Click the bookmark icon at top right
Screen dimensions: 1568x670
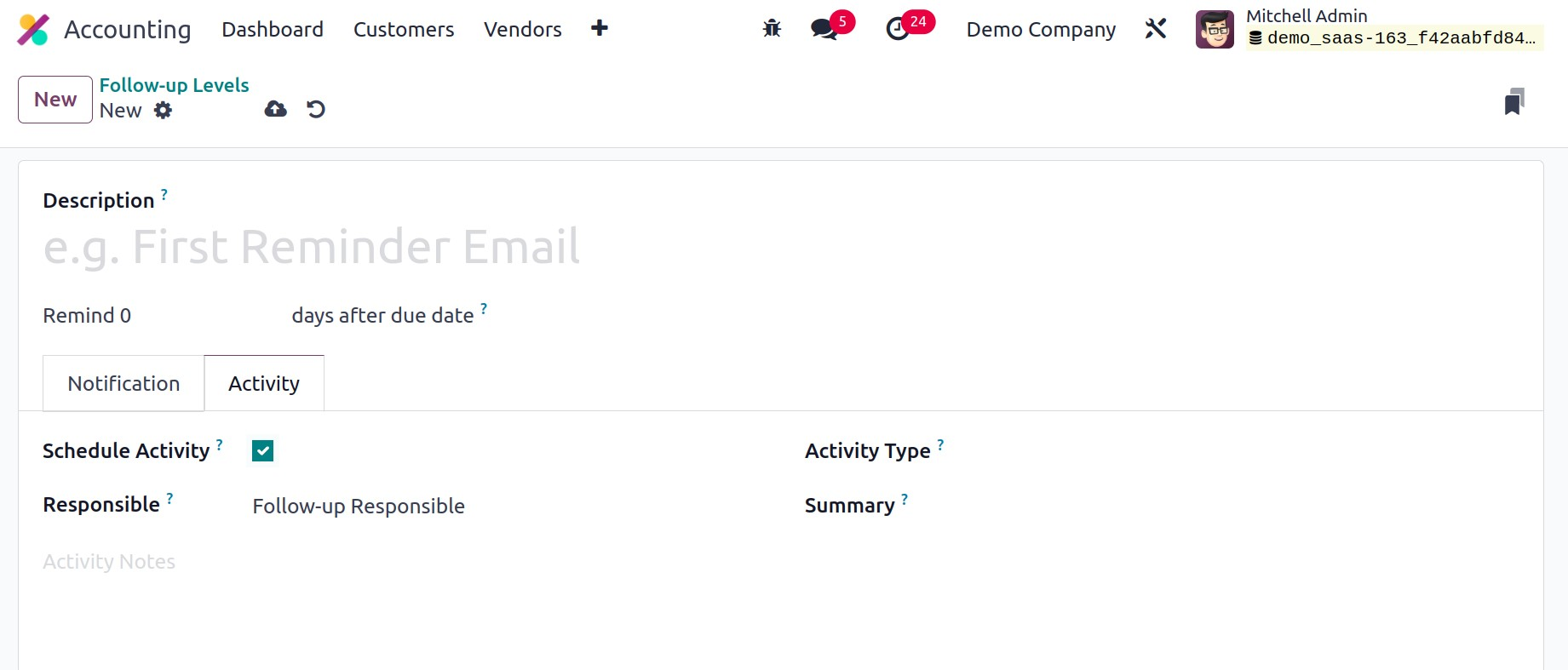click(x=1513, y=101)
